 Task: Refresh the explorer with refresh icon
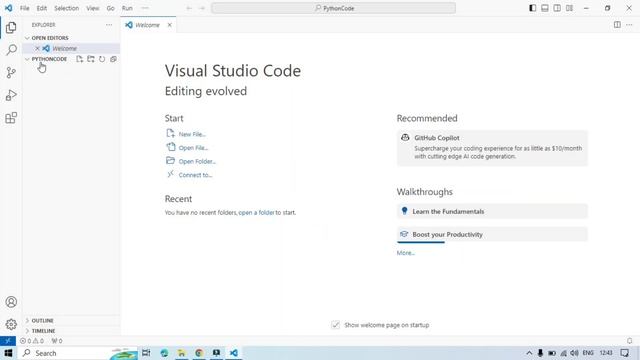[102, 59]
